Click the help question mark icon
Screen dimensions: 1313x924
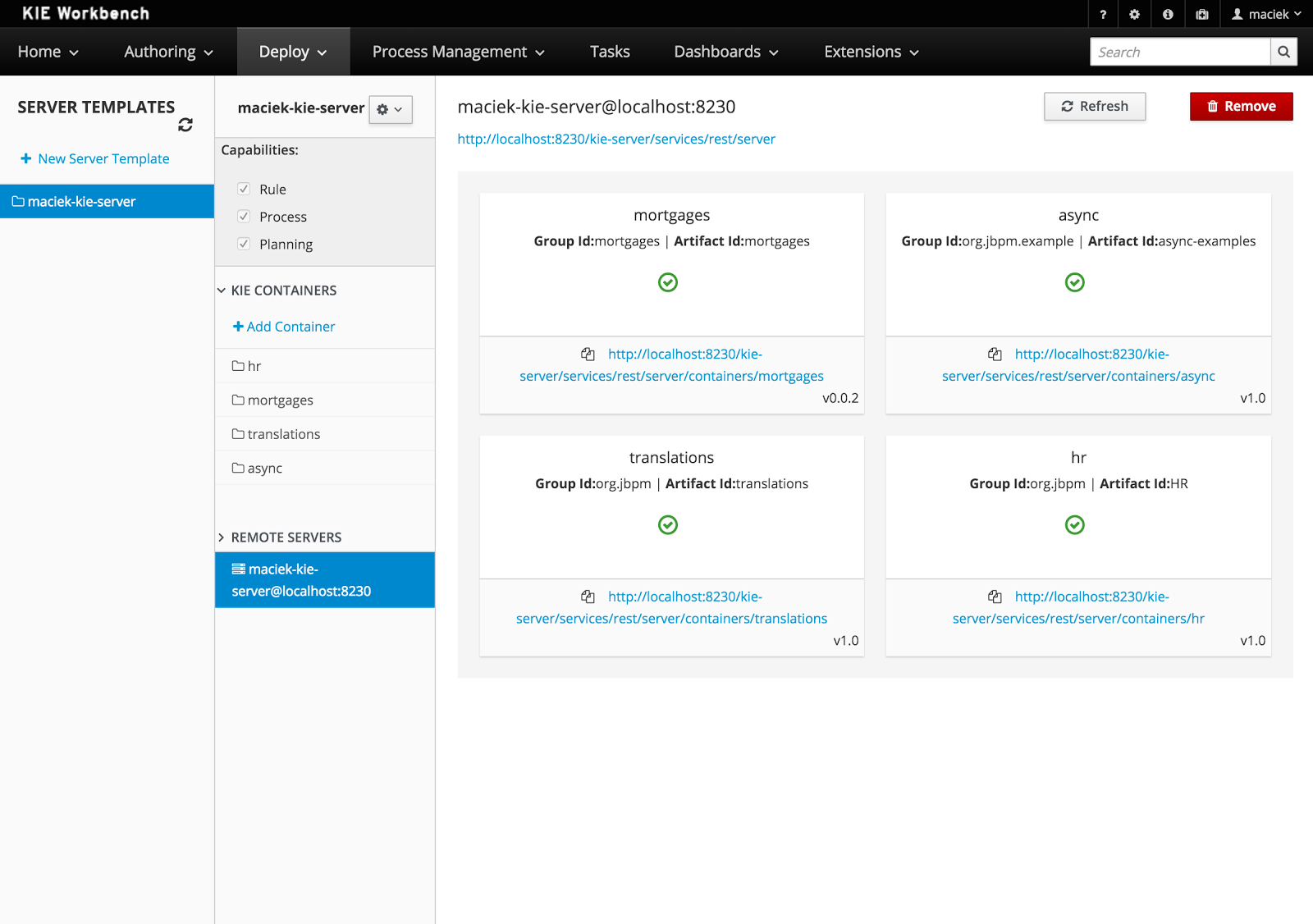pyautogui.click(x=1103, y=14)
